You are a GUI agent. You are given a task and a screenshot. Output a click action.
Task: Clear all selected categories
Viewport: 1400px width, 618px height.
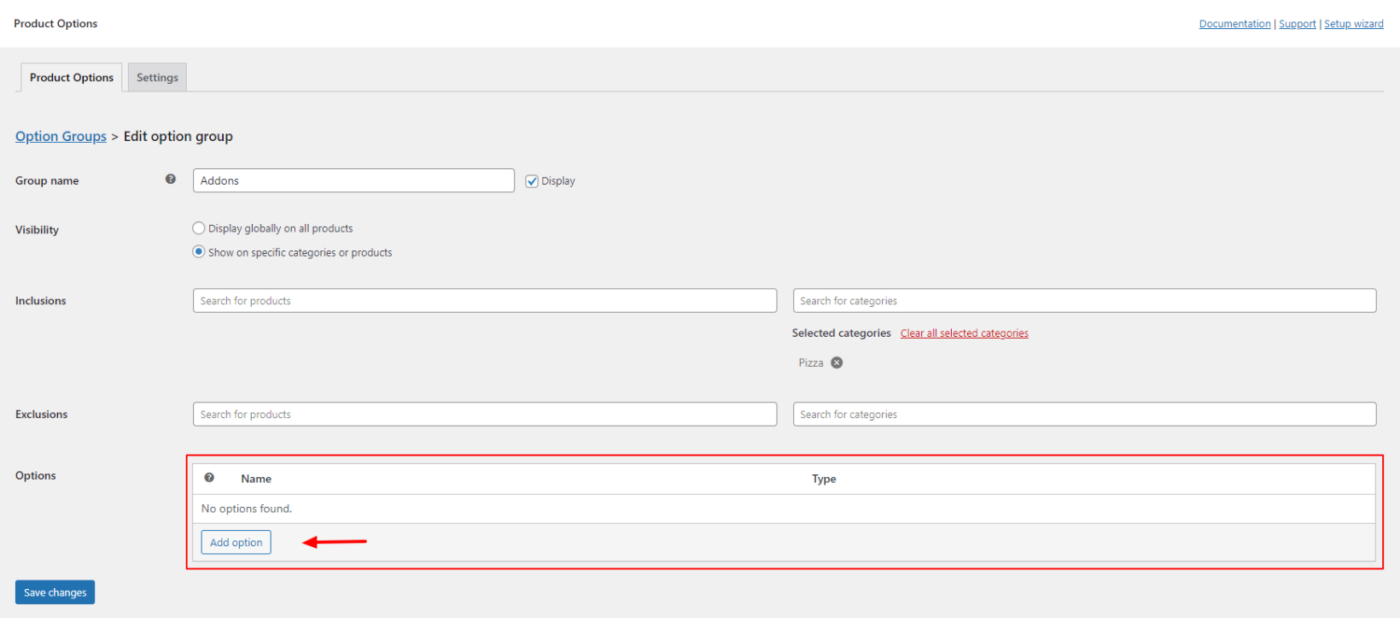(x=963, y=332)
